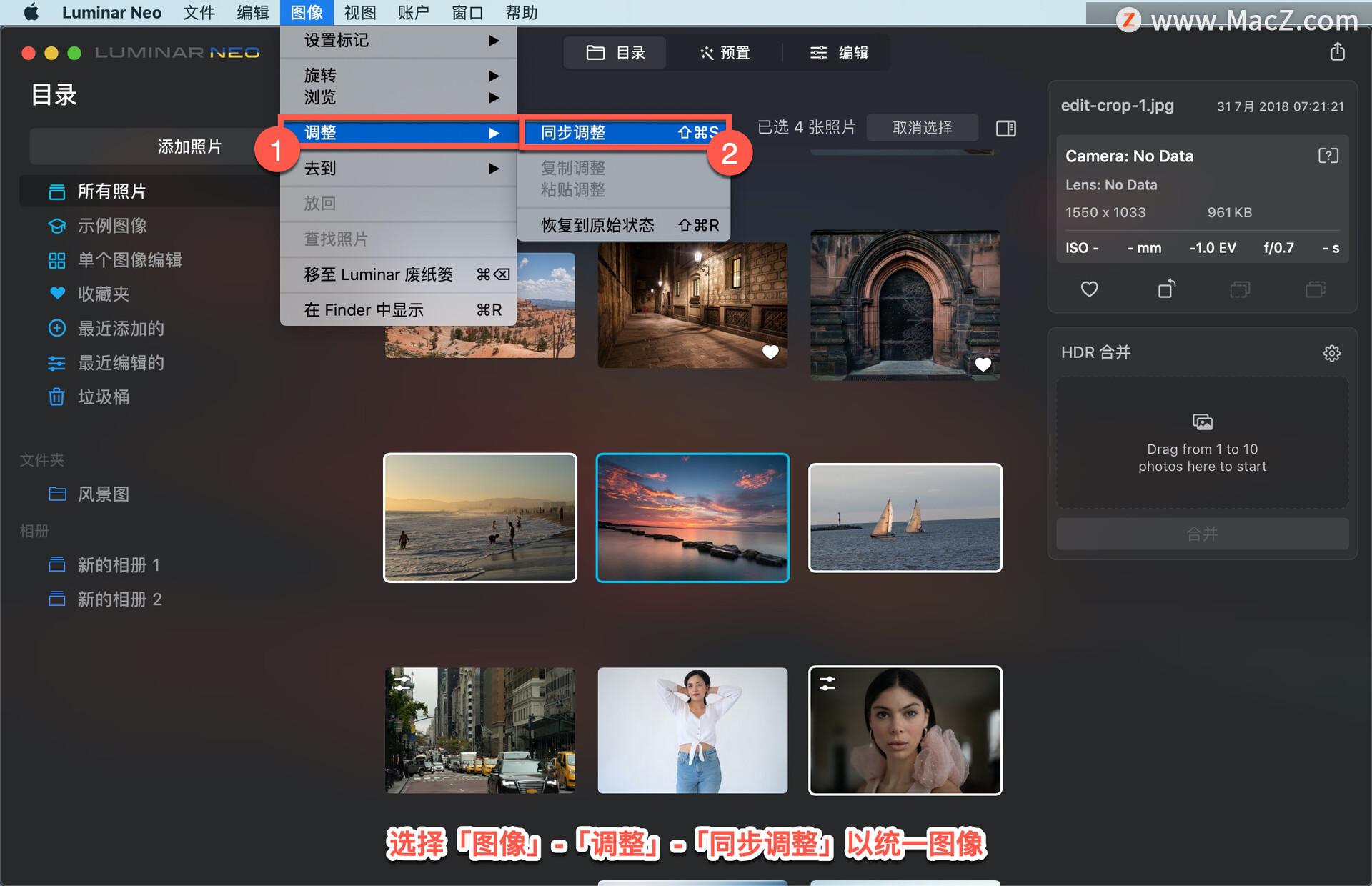Choose Sync Adjustments (同步调整)
Screen dimensions: 1372x886
(x=624, y=132)
